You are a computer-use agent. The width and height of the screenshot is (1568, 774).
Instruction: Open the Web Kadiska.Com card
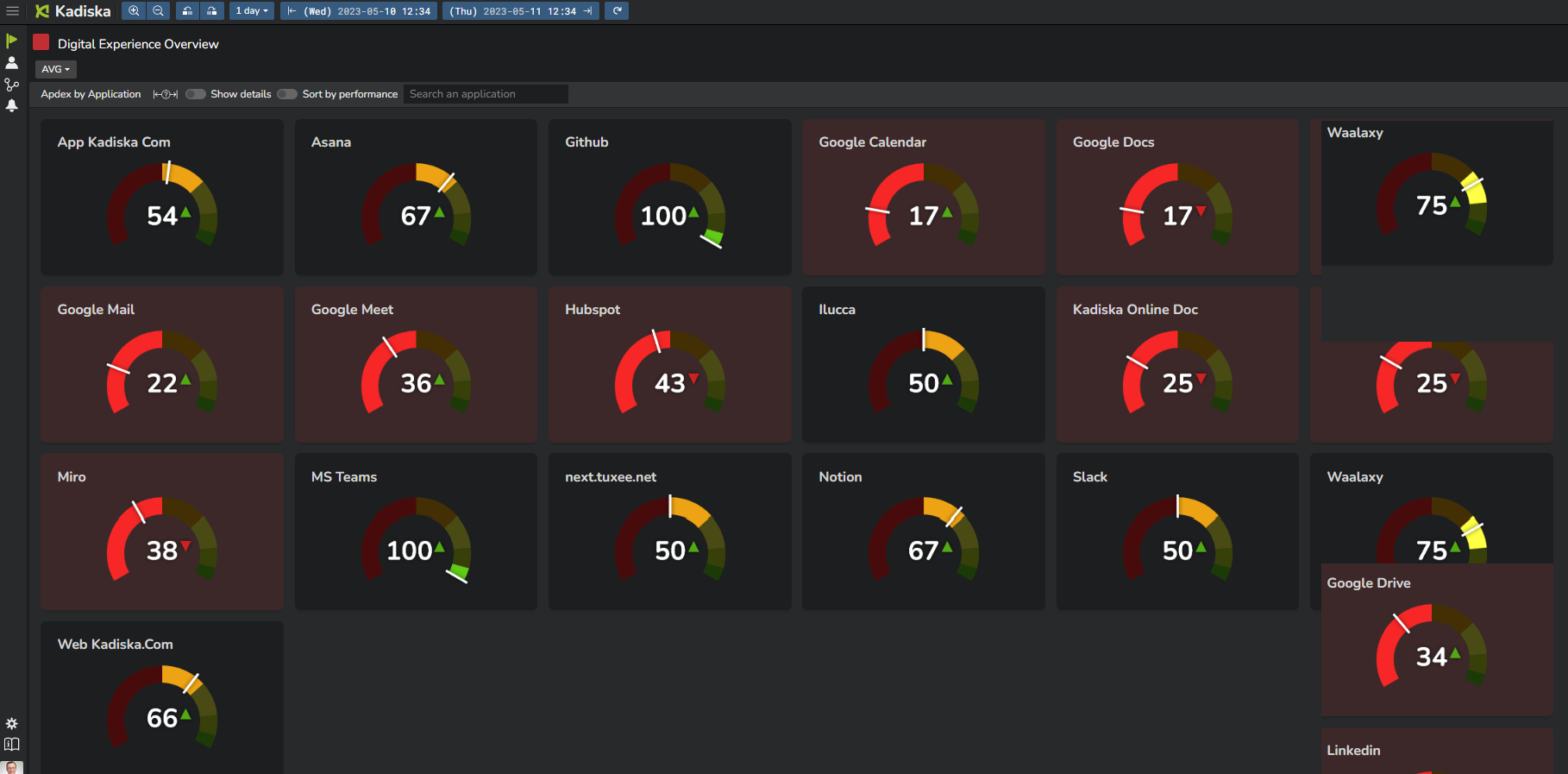(162, 698)
